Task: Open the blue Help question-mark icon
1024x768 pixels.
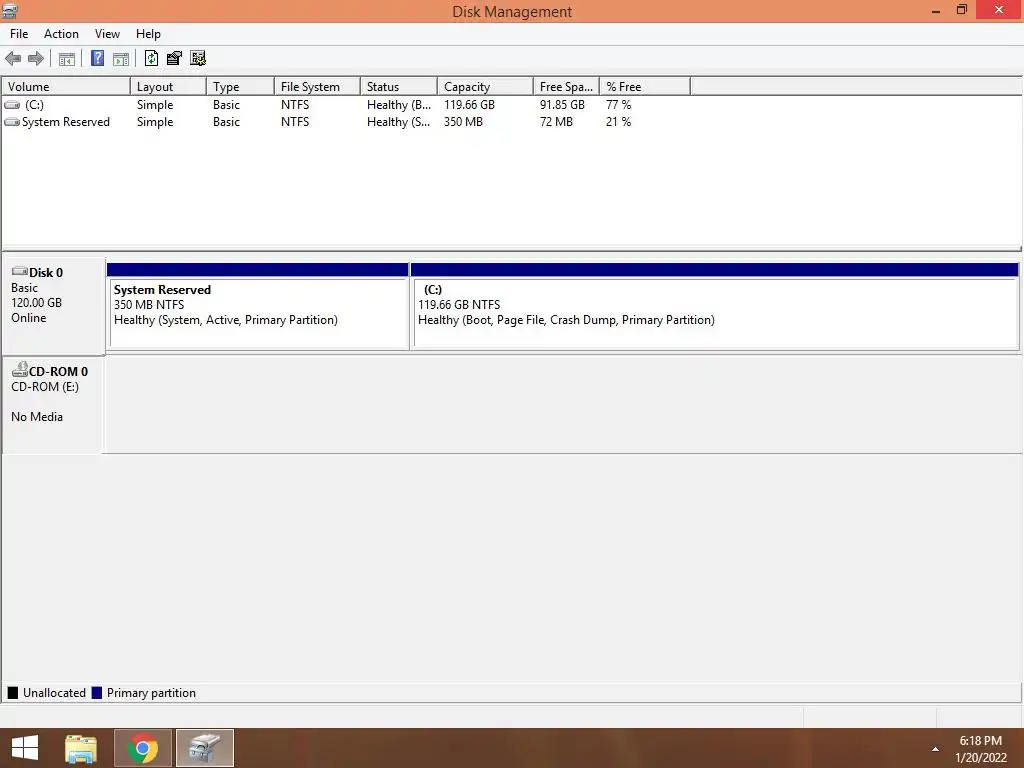Action: [x=97, y=58]
